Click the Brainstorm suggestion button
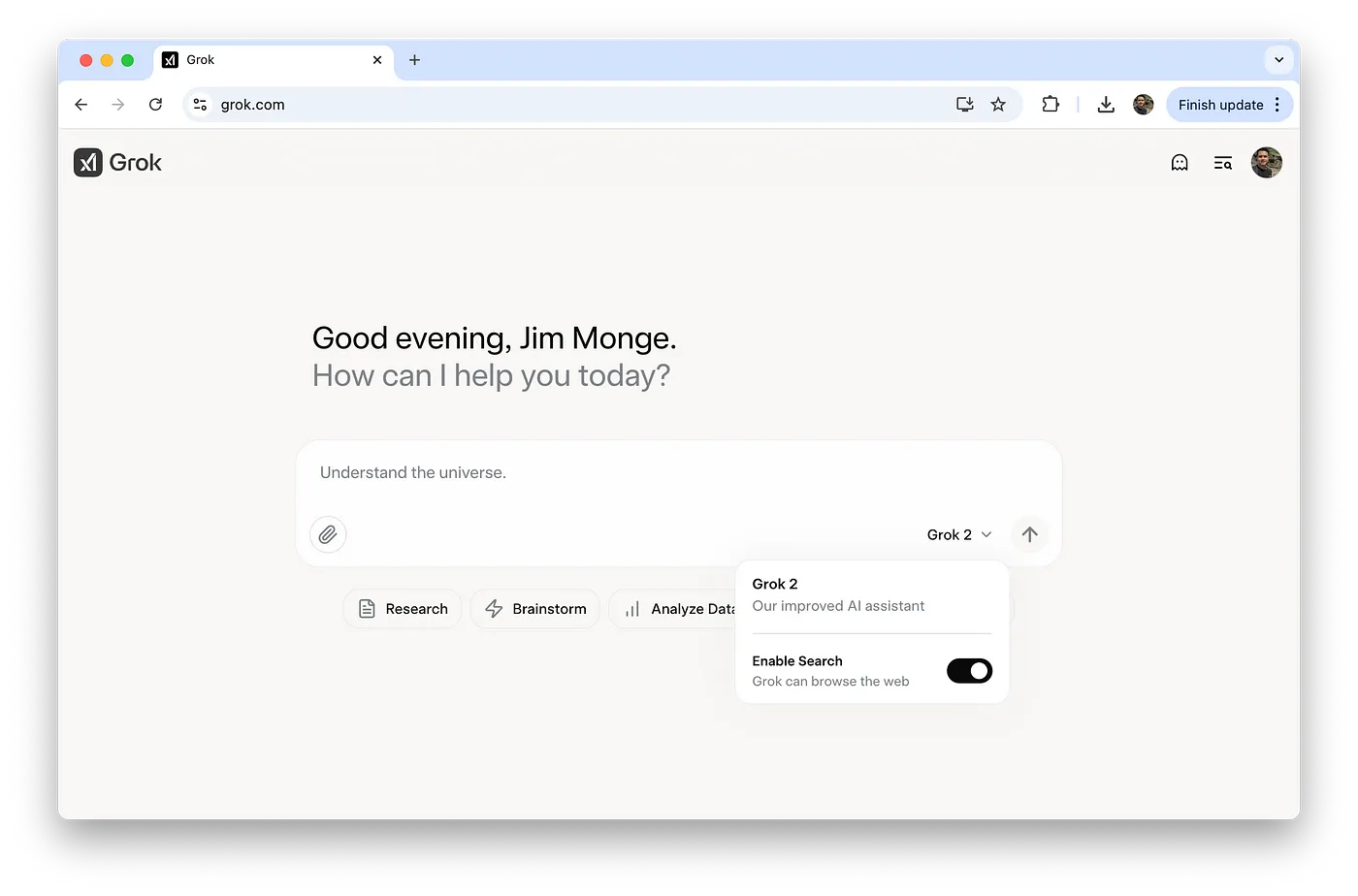The width and height of the screenshot is (1358, 896). [535, 609]
